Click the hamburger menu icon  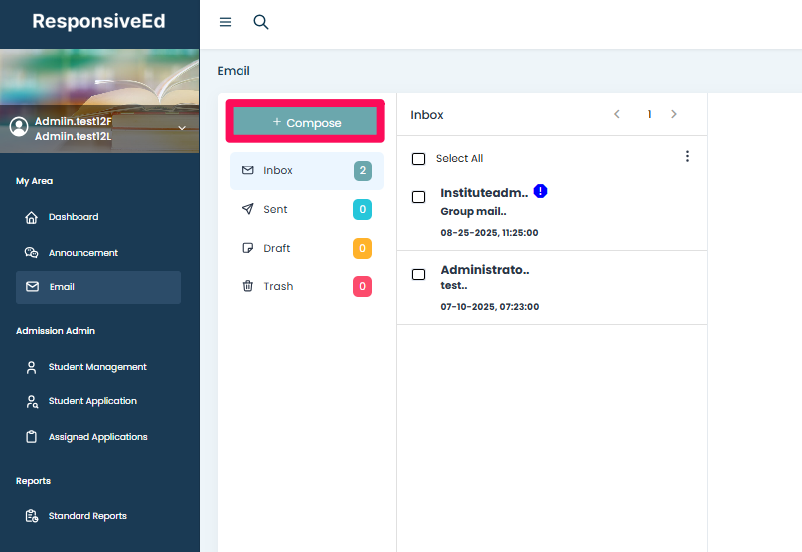coord(225,22)
